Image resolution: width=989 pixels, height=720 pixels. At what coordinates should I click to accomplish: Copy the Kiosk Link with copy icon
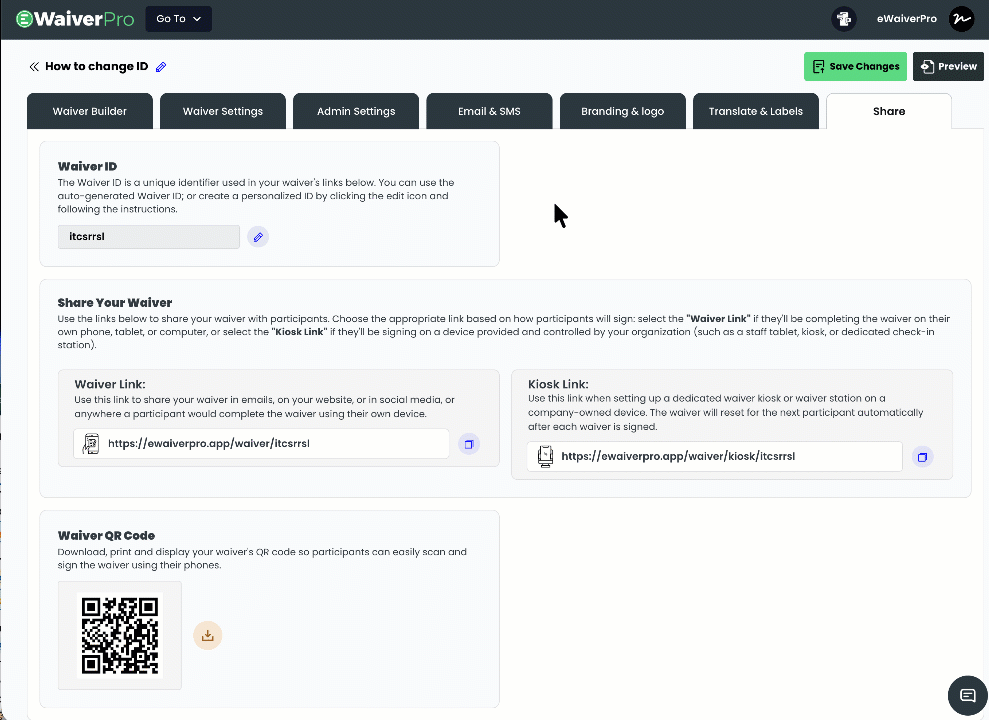(922, 457)
